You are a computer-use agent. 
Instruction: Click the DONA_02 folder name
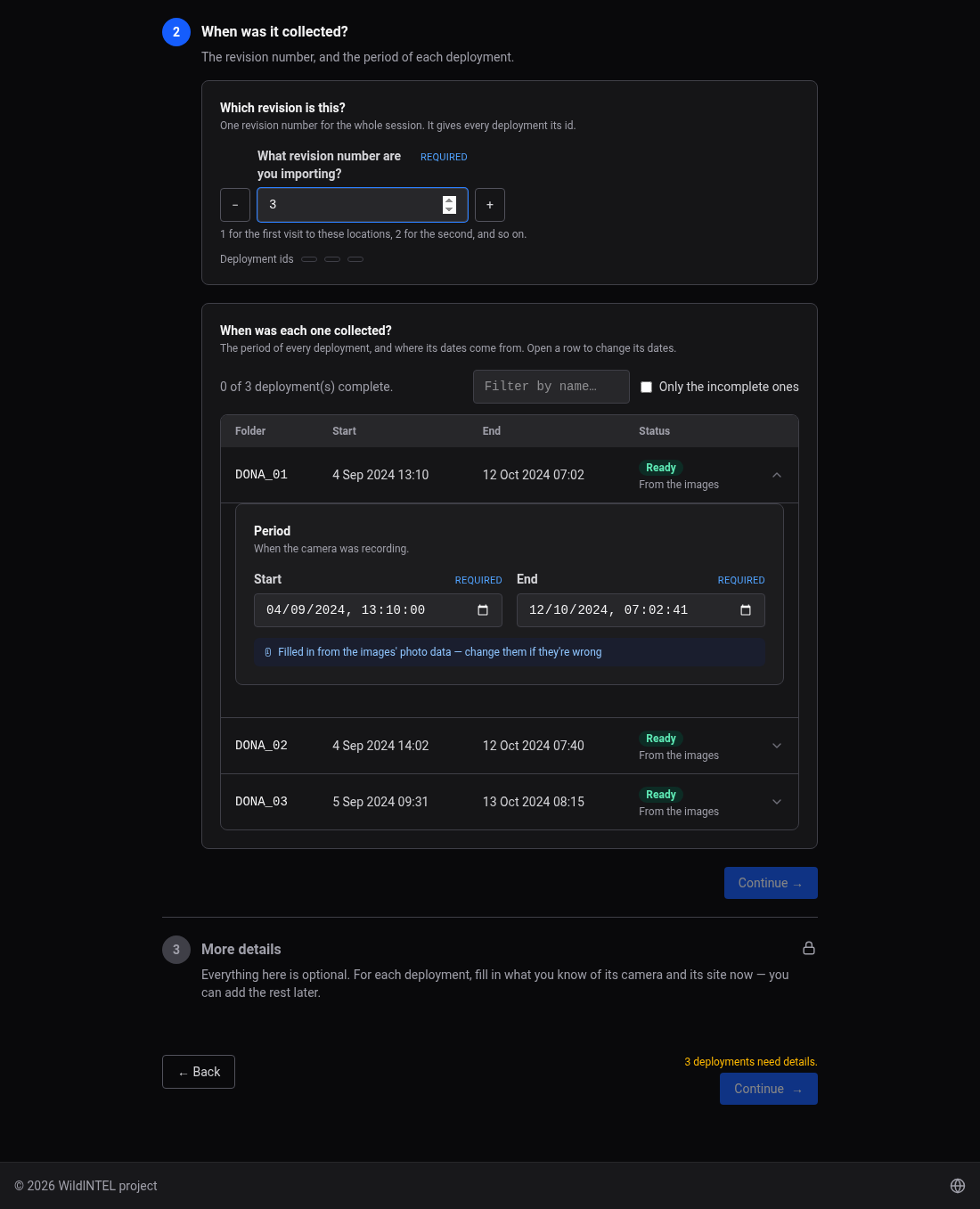click(x=261, y=746)
